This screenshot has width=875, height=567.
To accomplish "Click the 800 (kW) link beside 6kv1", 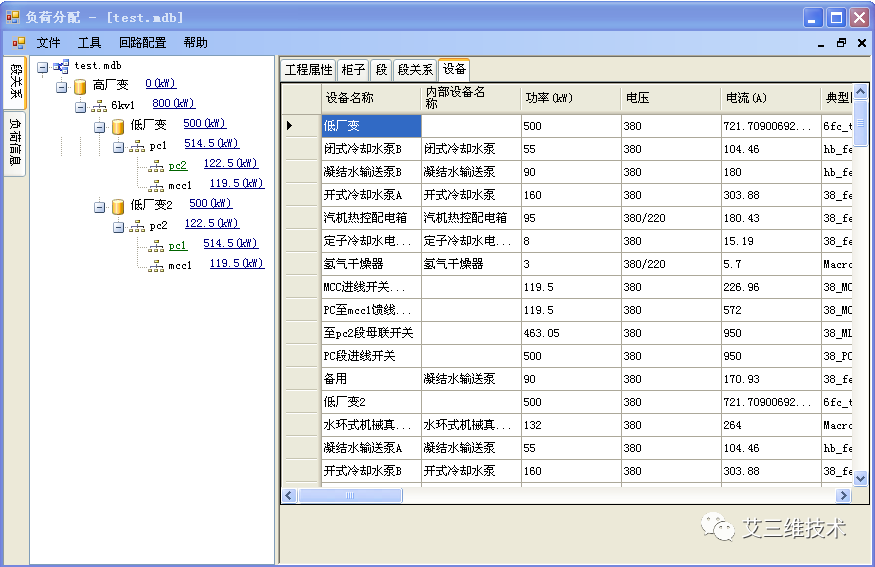I will pos(174,104).
